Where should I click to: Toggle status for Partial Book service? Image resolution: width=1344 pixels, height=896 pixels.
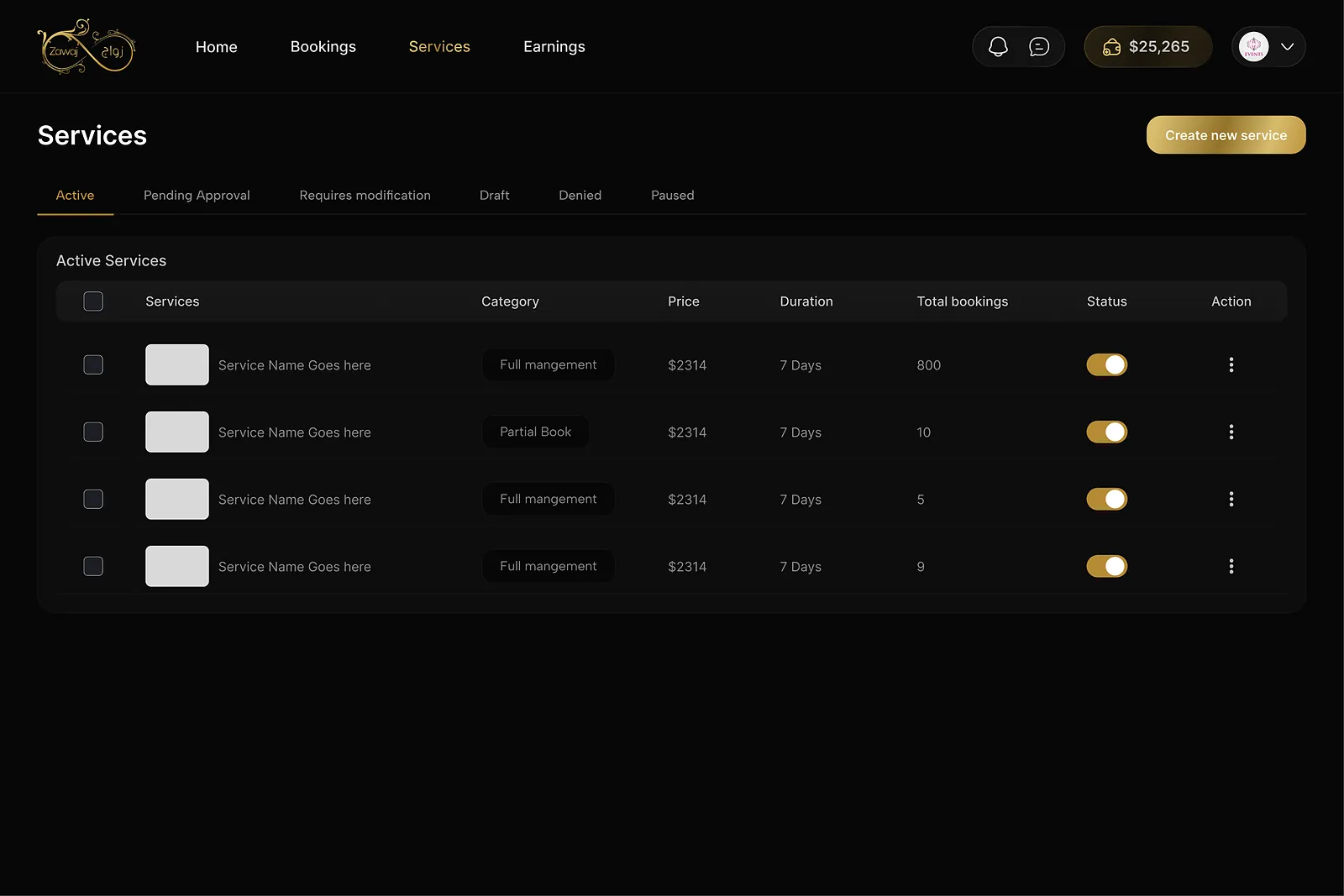[1106, 432]
